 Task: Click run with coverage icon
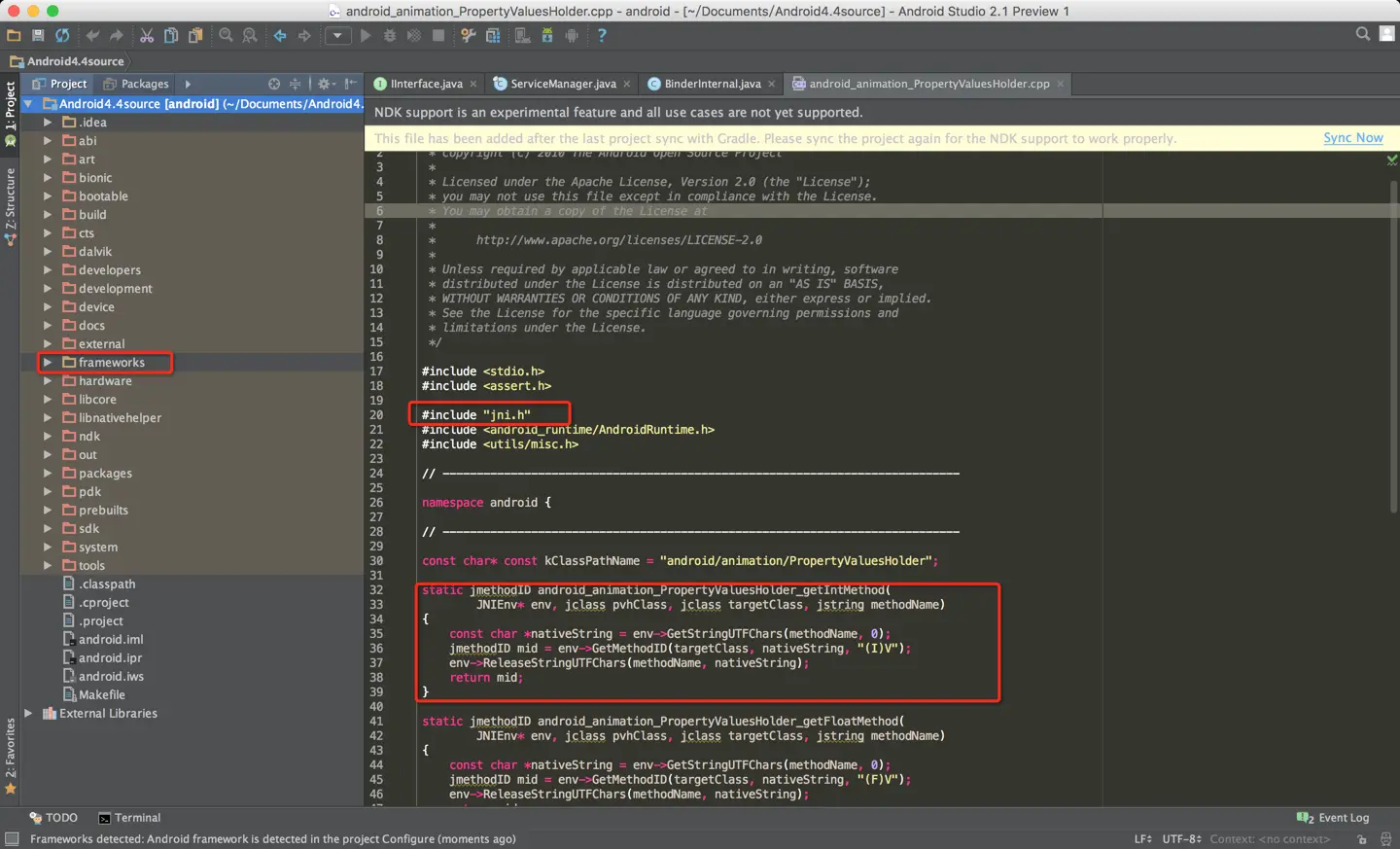(414, 35)
